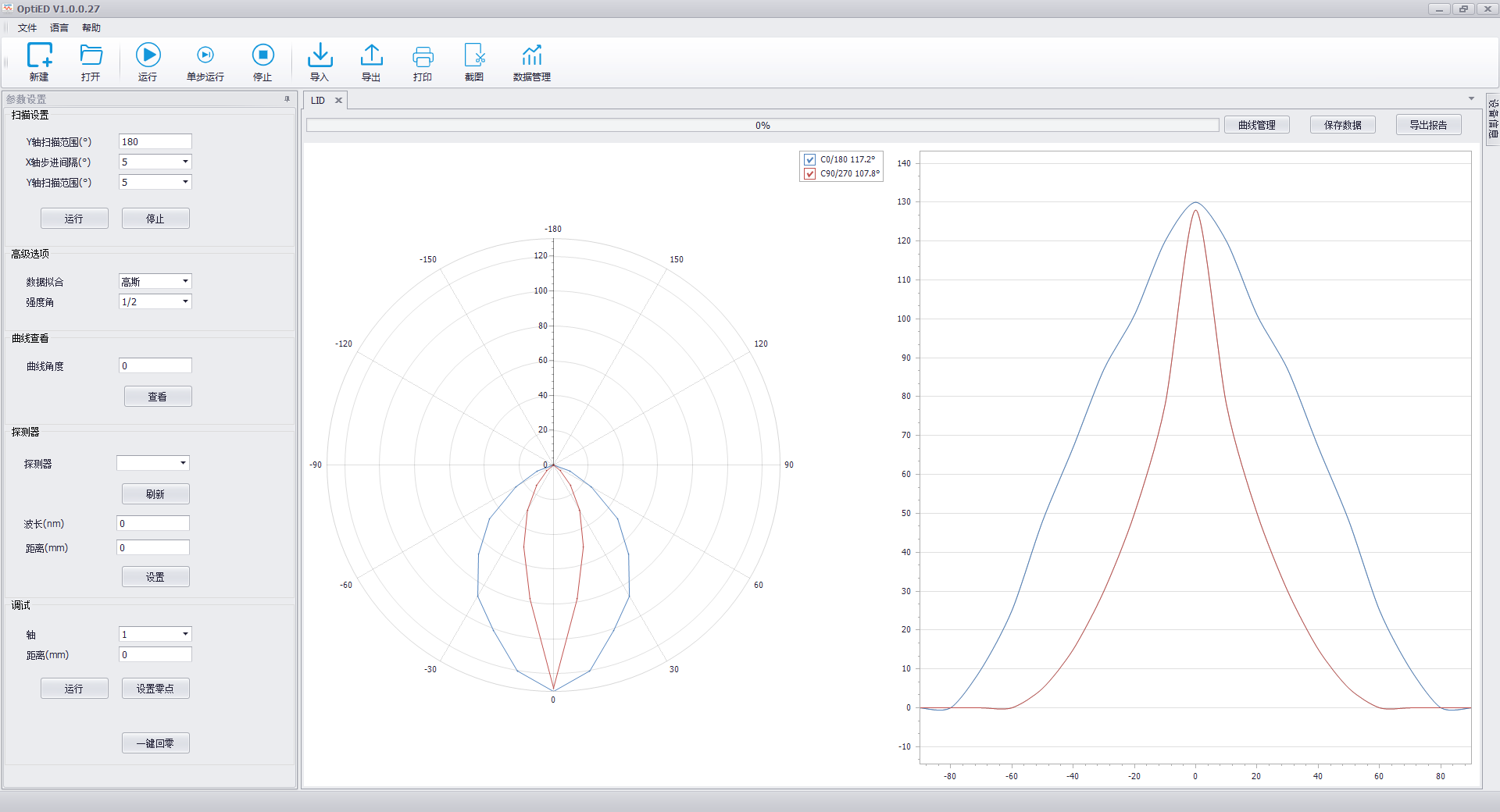The height and width of the screenshot is (812, 1500).
Task: Uncheck the C90/270 curve checkbox
Action: coord(810,174)
